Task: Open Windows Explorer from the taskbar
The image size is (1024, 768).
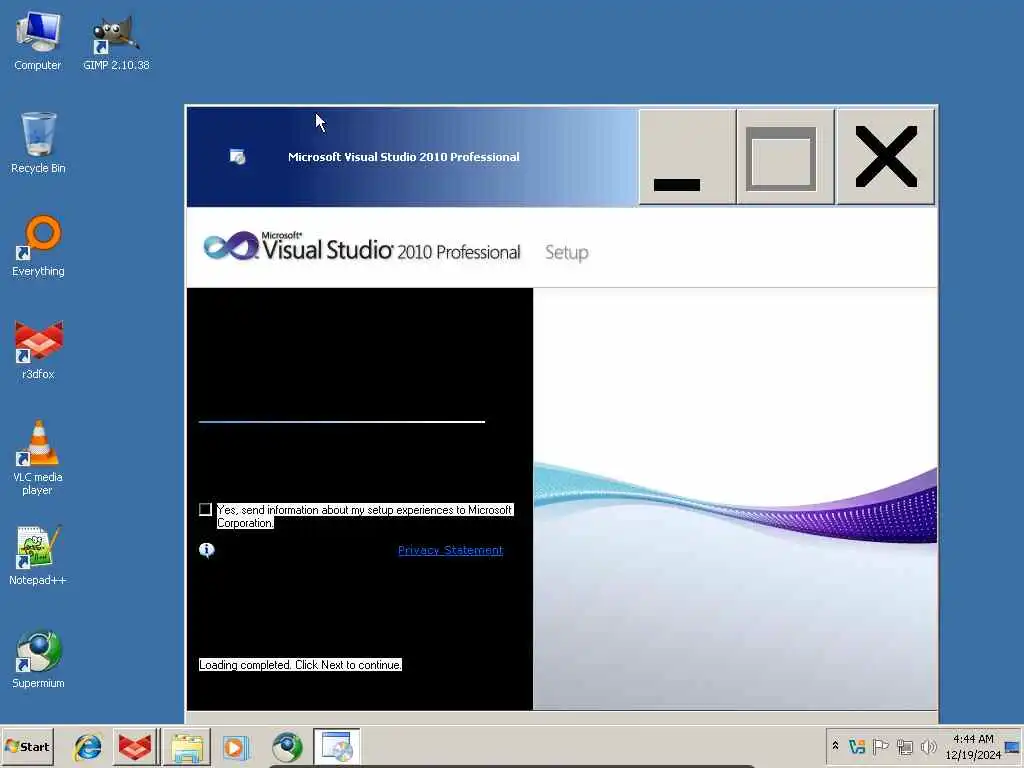Action: pyautogui.click(x=186, y=746)
